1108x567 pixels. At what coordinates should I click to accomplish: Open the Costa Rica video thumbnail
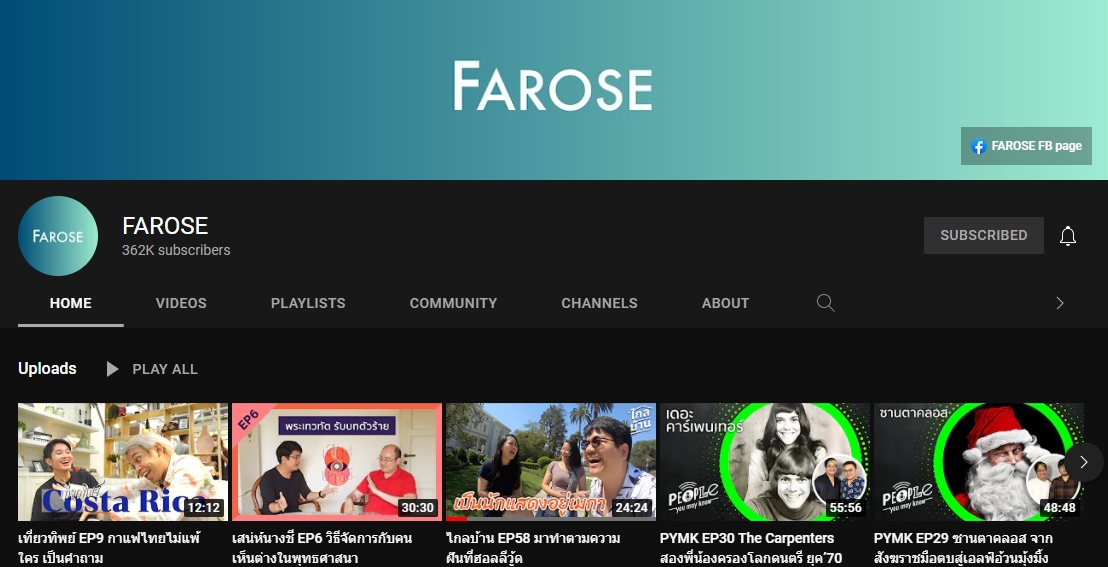click(x=123, y=462)
